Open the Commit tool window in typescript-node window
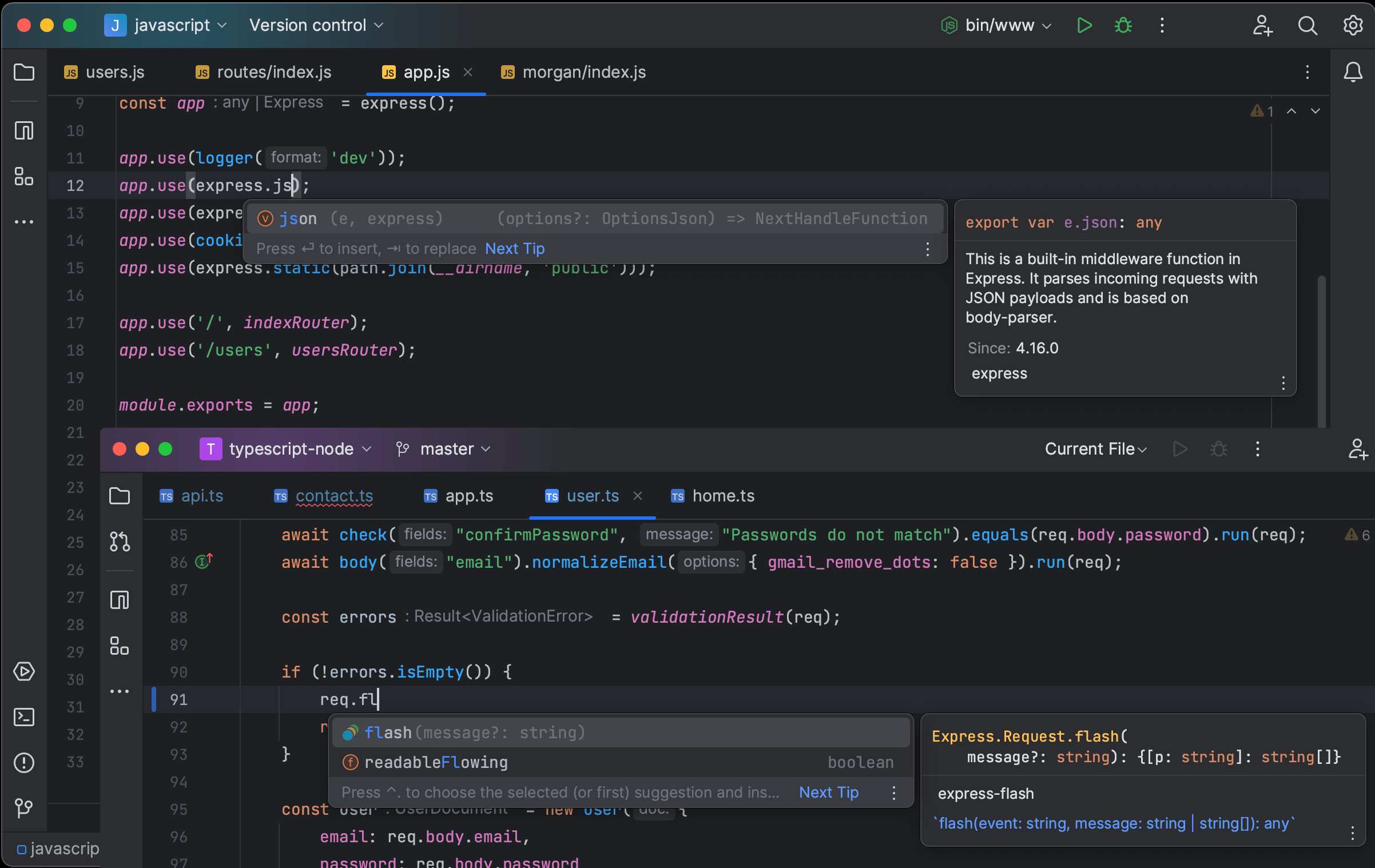This screenshot has height=868, width=1375. click(x=120, y=541)
